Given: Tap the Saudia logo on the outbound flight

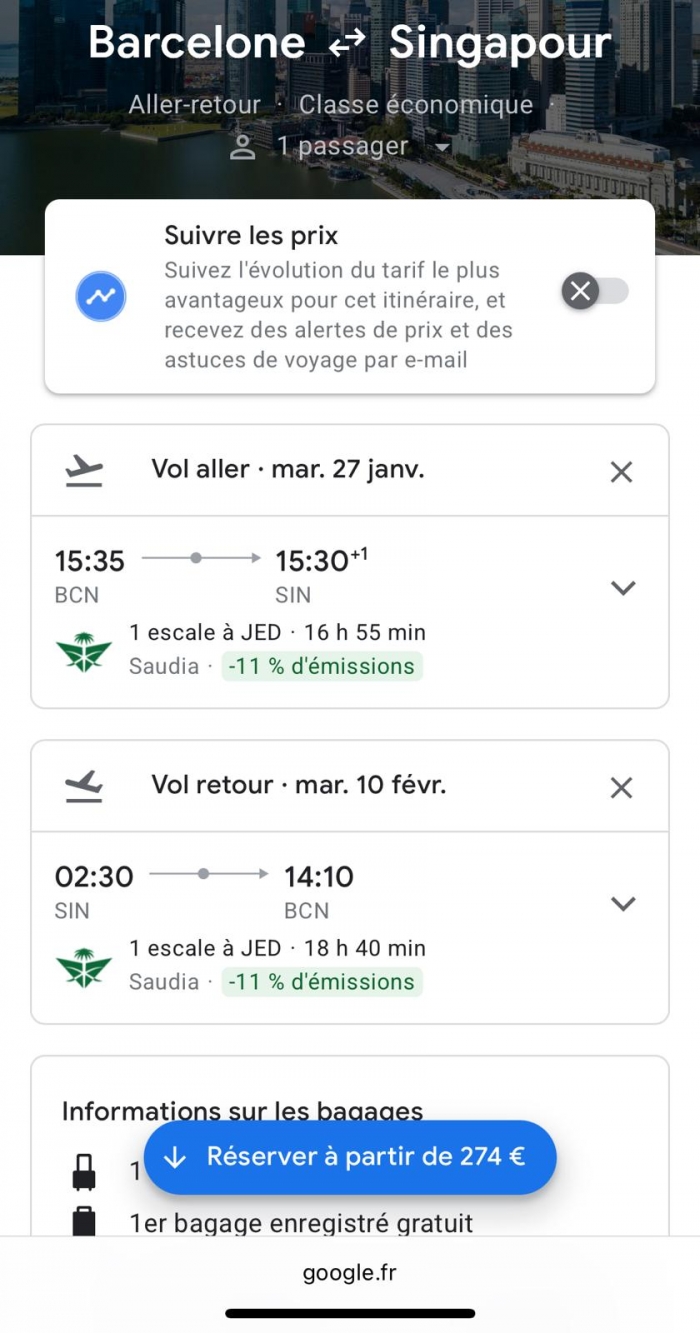Looking at the screenshot, I should click(x=84, y=651).
